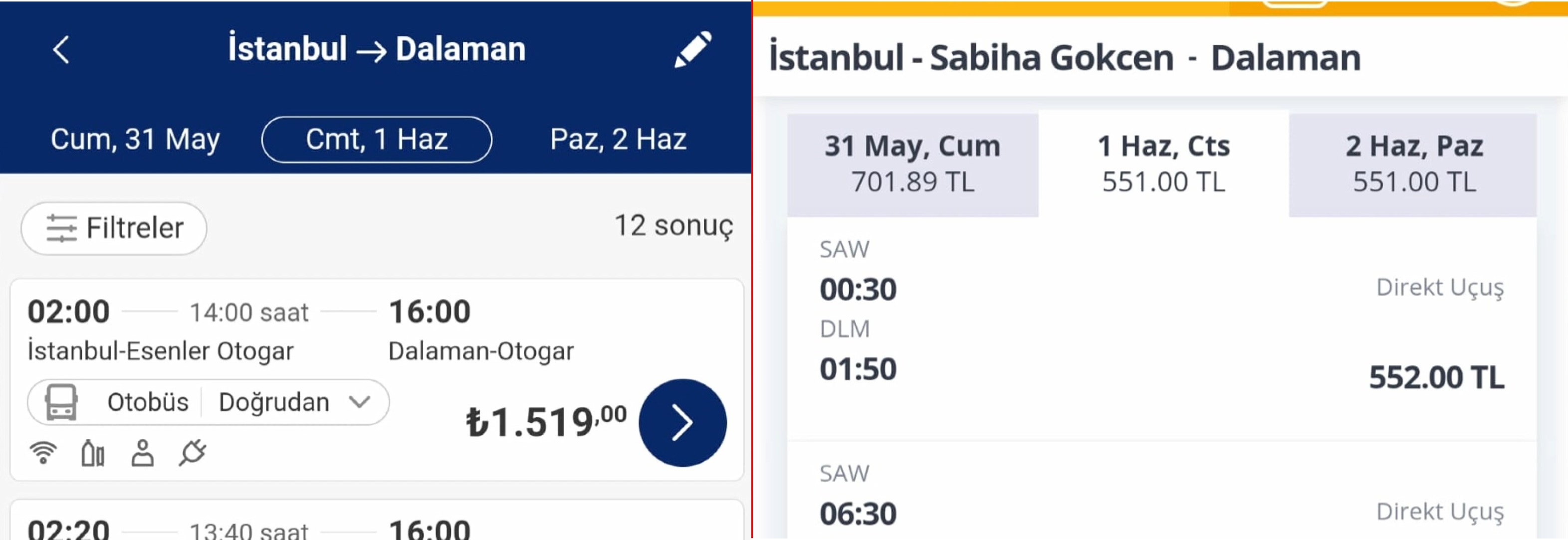
Task: Tap the pencil edit search icon
Action: point(692,49)
